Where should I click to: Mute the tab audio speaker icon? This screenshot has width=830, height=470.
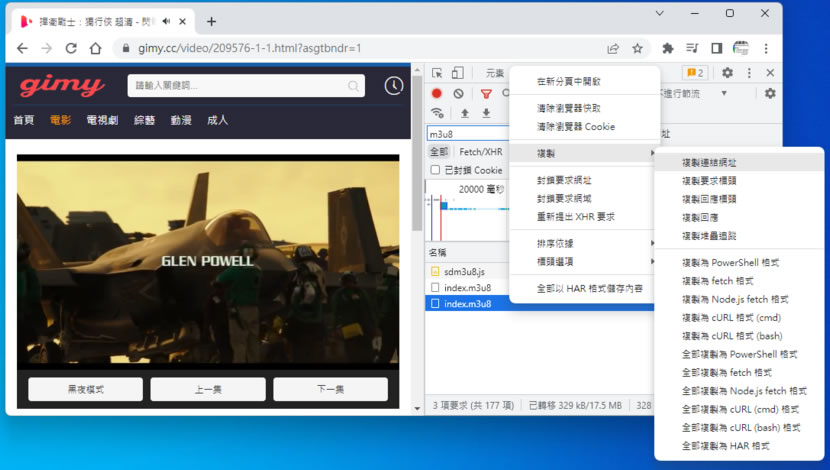(167, 21)
